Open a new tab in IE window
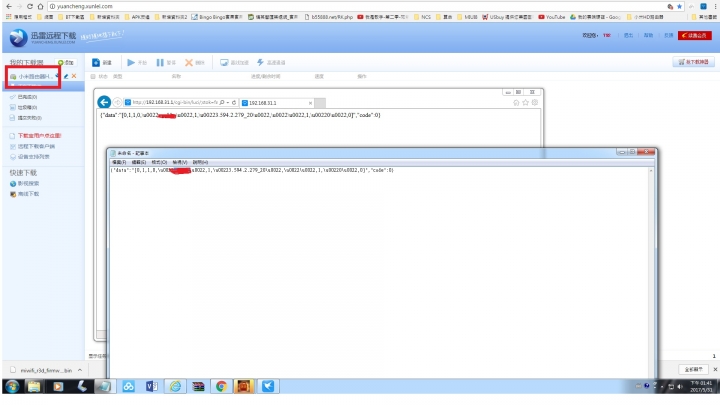Screen dimensions: 720x405 (x=320, y=103)
